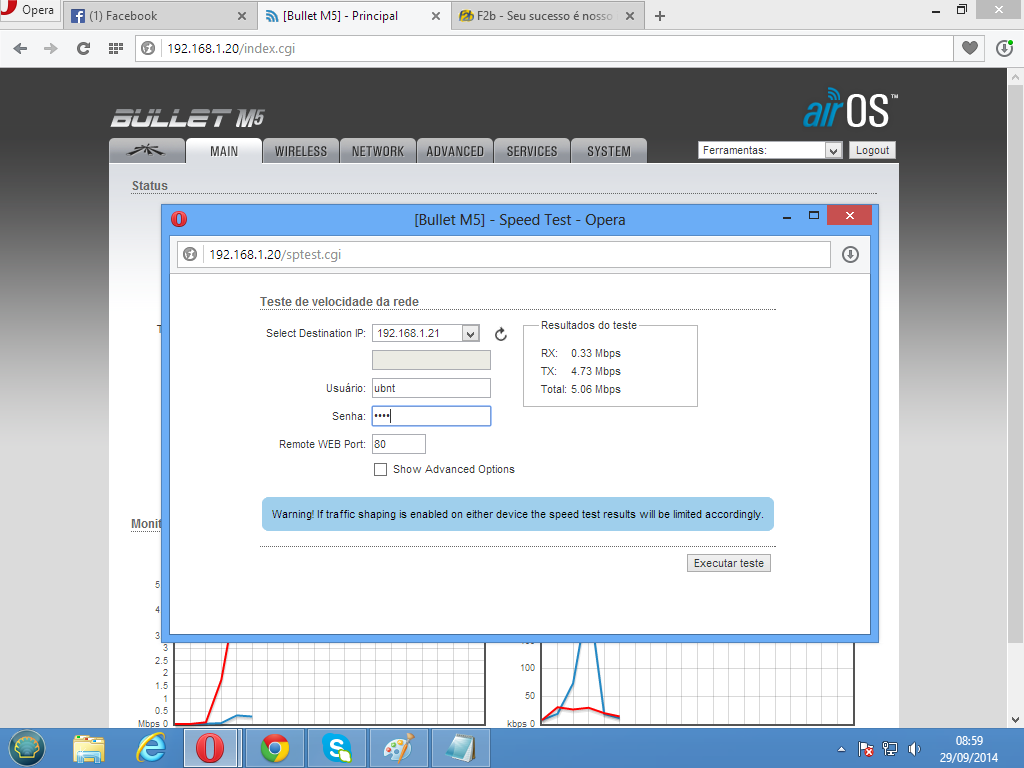Image resolution: width=1024 pixels, height=768 pixels.
Task: Open a new browser tab
Action: tap(660, 16)
